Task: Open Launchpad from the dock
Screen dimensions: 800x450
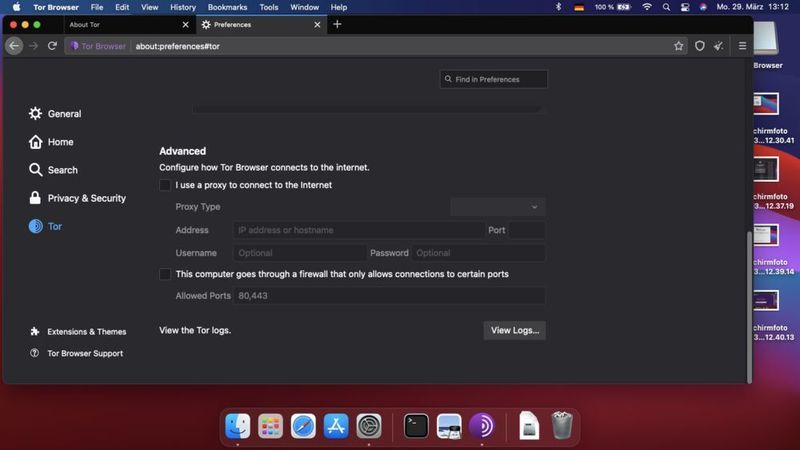Action: tap(270, 426)
